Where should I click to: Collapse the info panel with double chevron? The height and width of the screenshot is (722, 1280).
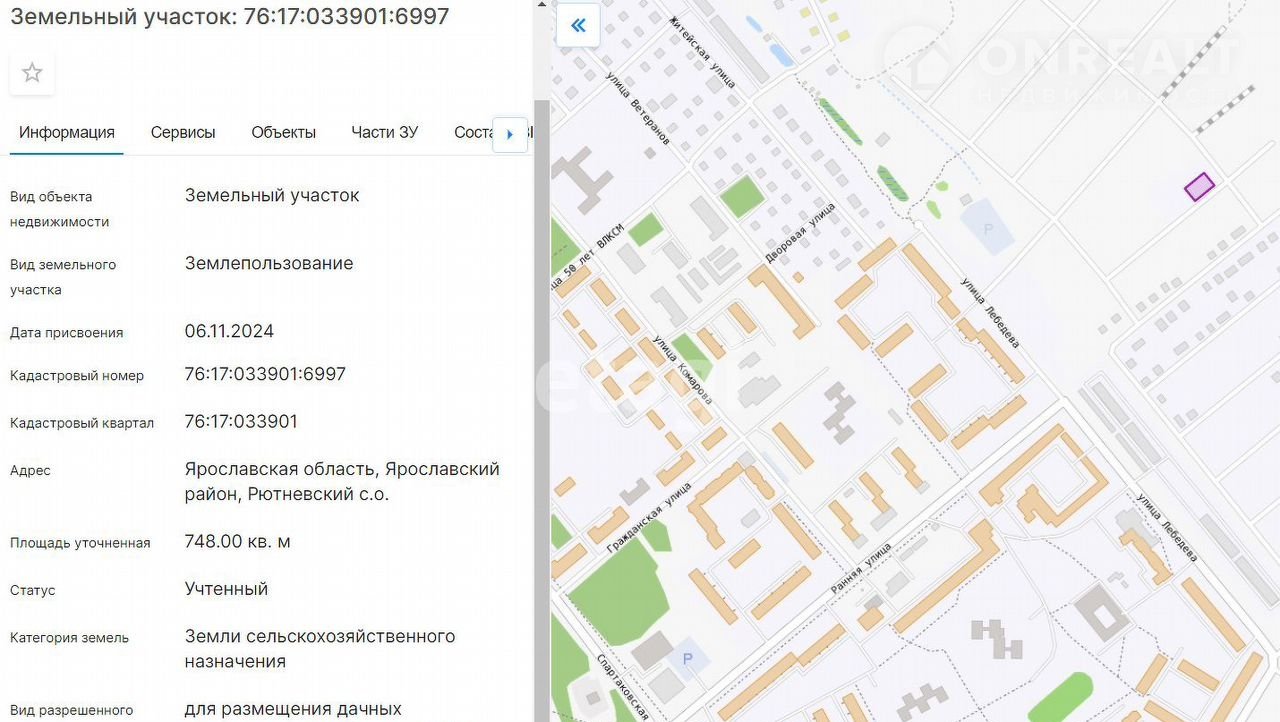pos(578,26)
